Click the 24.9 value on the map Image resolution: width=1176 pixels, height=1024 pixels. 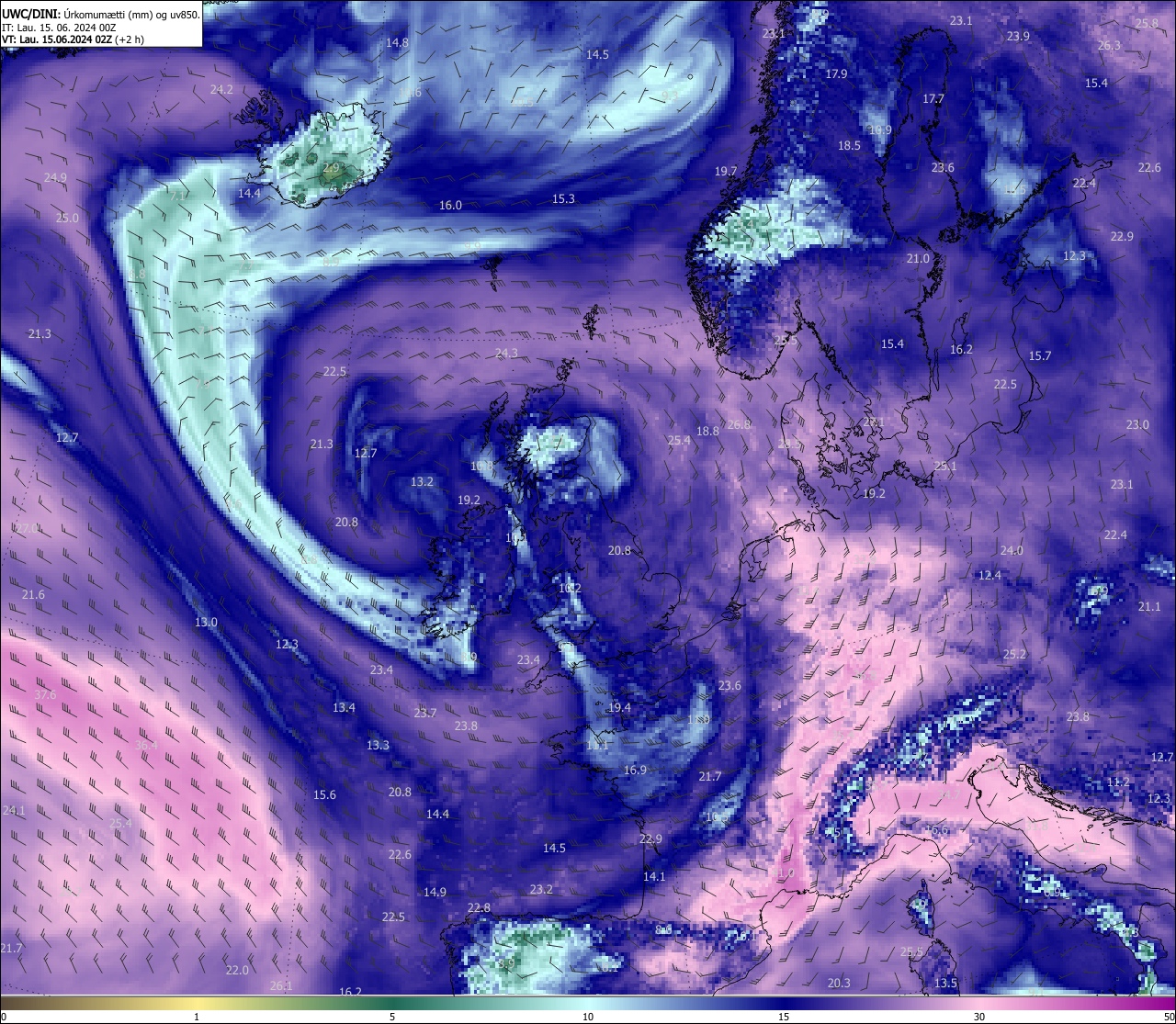point(55,178)
